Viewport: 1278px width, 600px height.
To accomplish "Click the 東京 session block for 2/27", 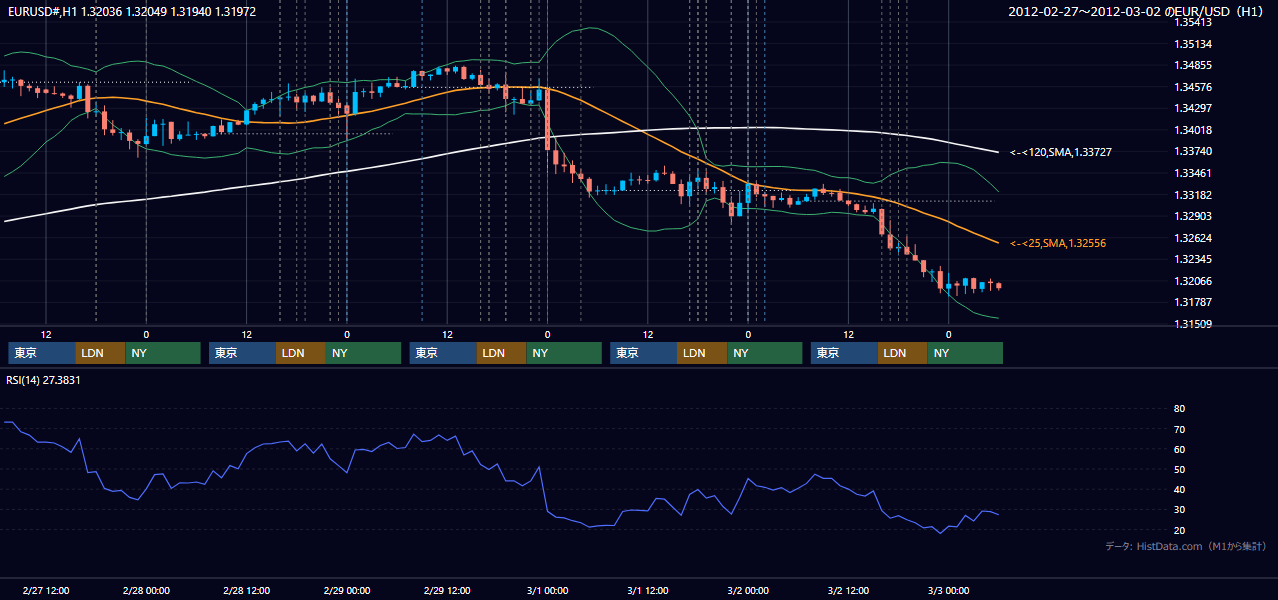I will click(x=42, y=353).
